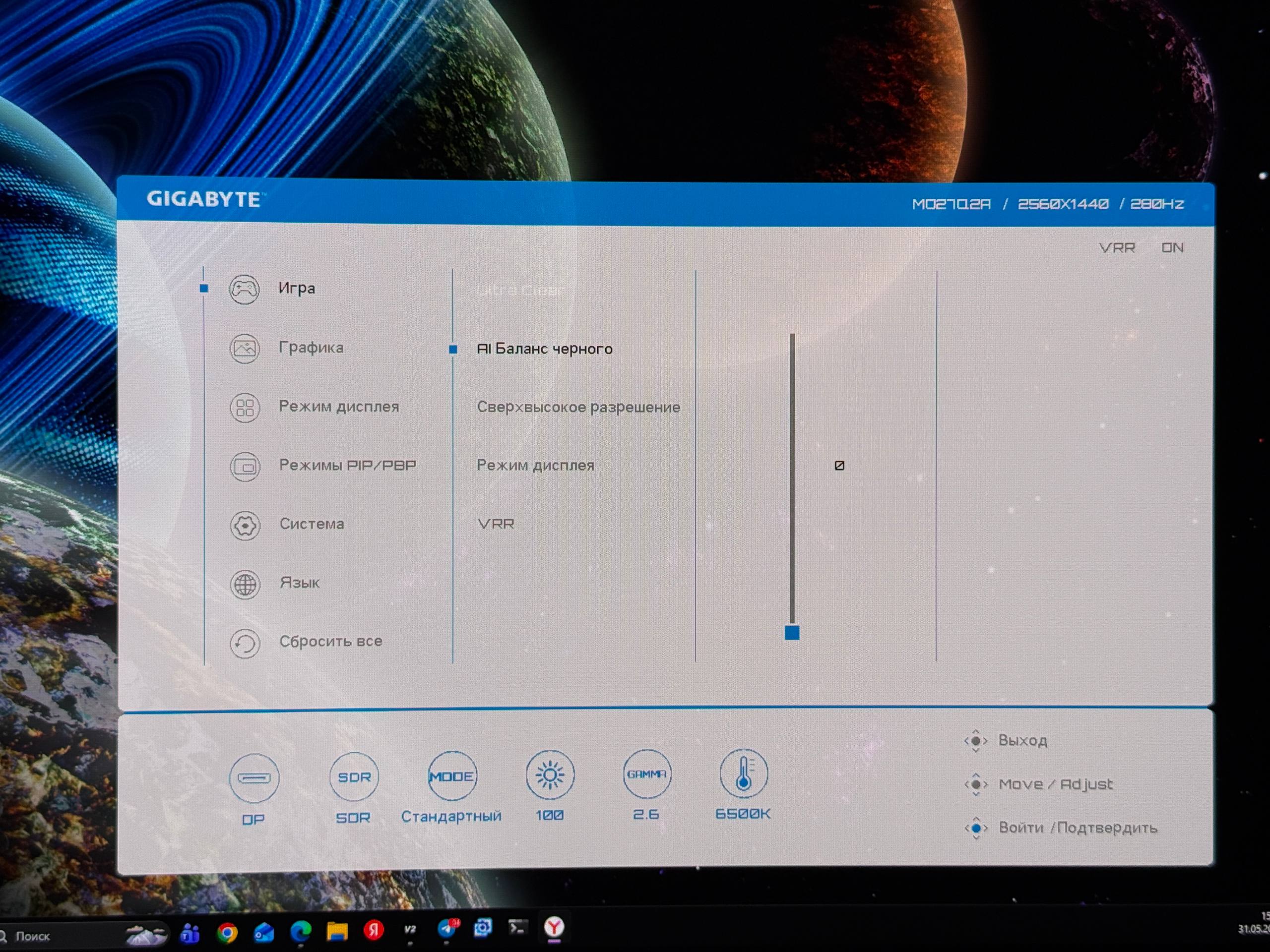
Task: Click the slider value box showing 0
Action: pos(839,466)
